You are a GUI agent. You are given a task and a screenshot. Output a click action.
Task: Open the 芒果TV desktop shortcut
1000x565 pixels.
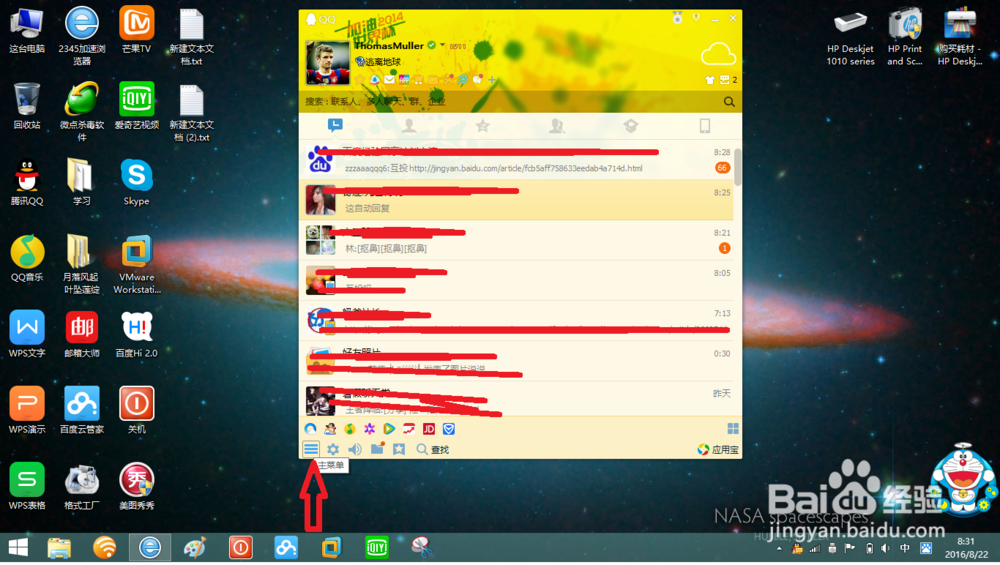point(136,29)
